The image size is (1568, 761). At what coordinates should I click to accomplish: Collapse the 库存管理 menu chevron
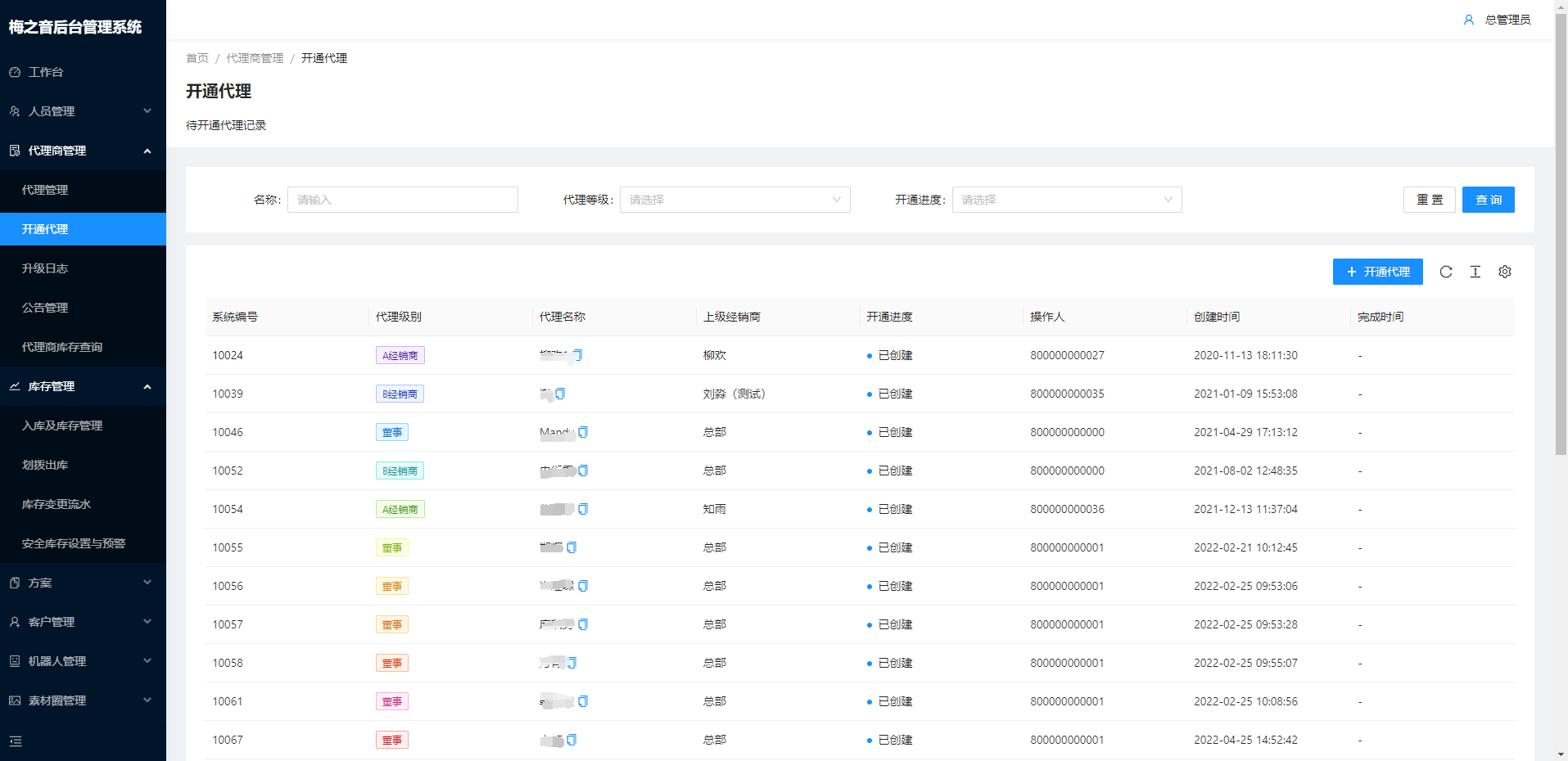[x=147, y=386]
